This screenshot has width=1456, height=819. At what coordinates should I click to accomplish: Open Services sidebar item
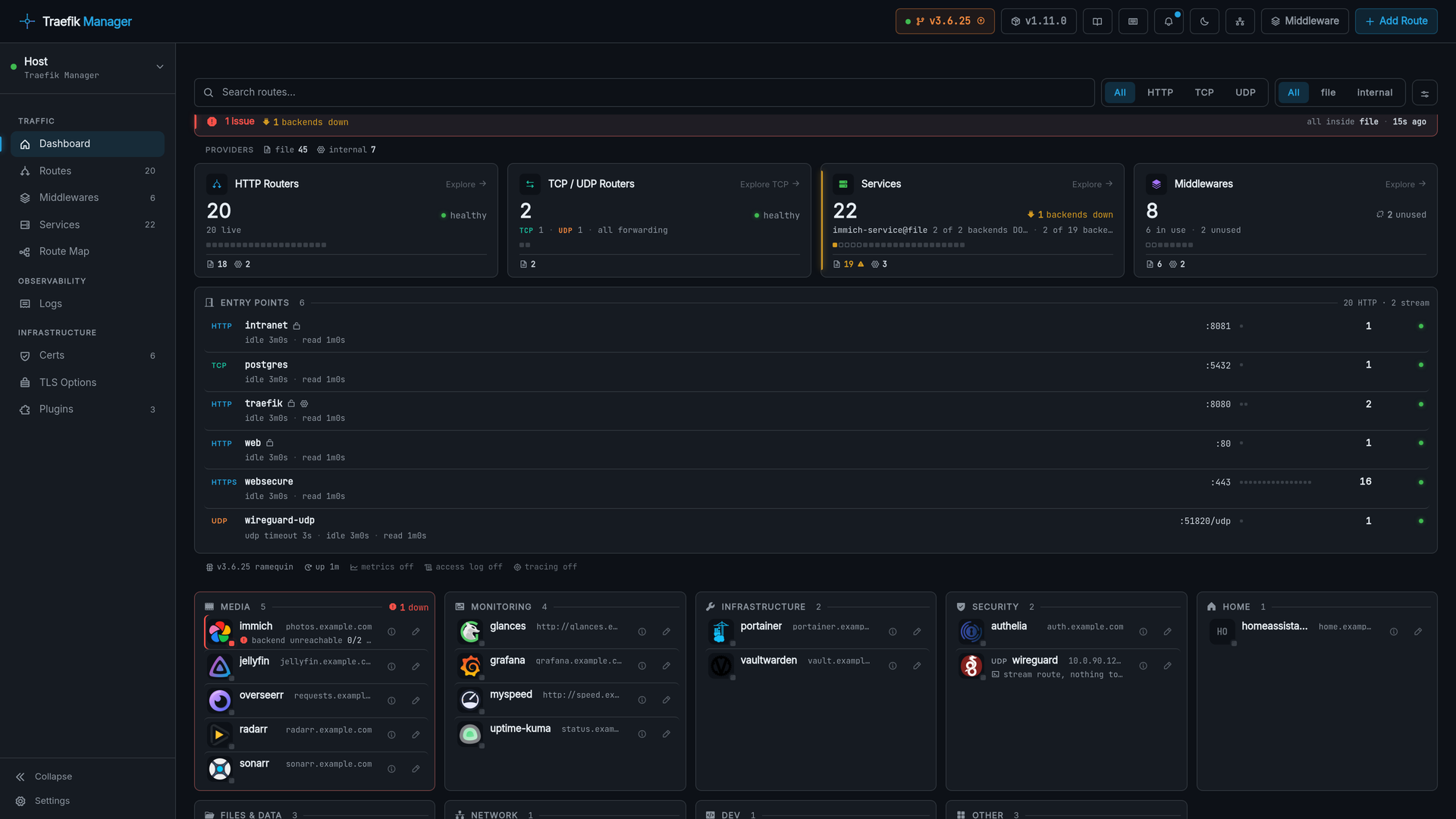(87, 225)
